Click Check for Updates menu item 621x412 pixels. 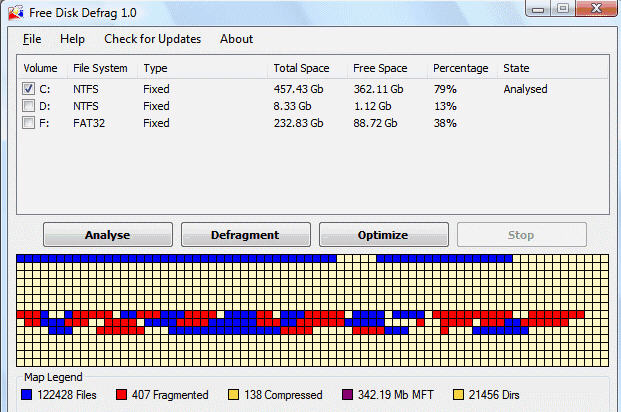pos(152,39)
